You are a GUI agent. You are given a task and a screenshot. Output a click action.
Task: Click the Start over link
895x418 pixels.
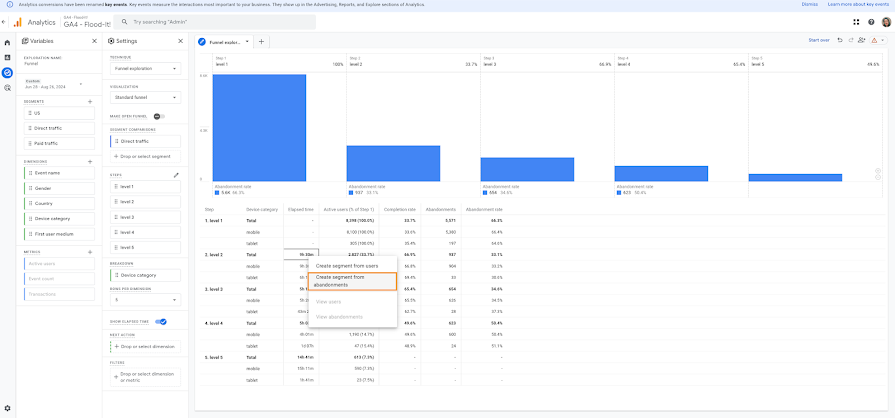click(819, 40)
